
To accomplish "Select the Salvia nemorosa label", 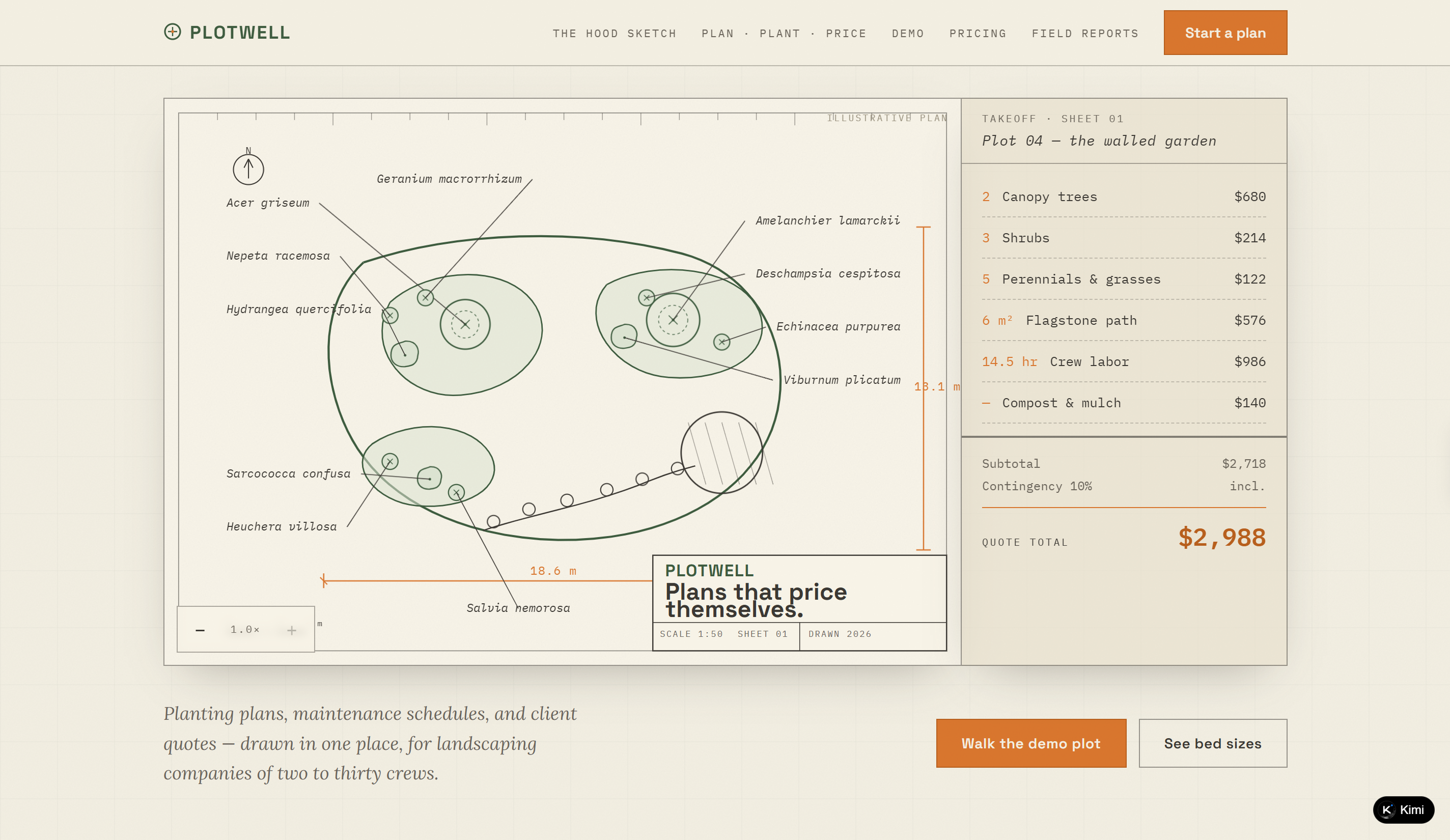I will 518,608.
